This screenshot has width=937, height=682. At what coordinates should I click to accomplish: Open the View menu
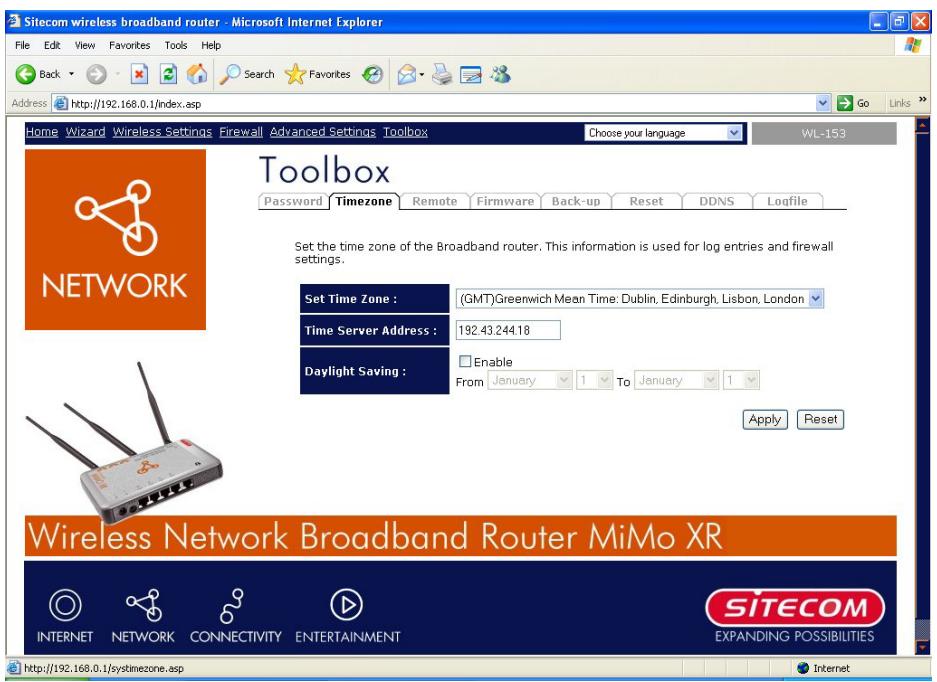[x=85, y=45]
